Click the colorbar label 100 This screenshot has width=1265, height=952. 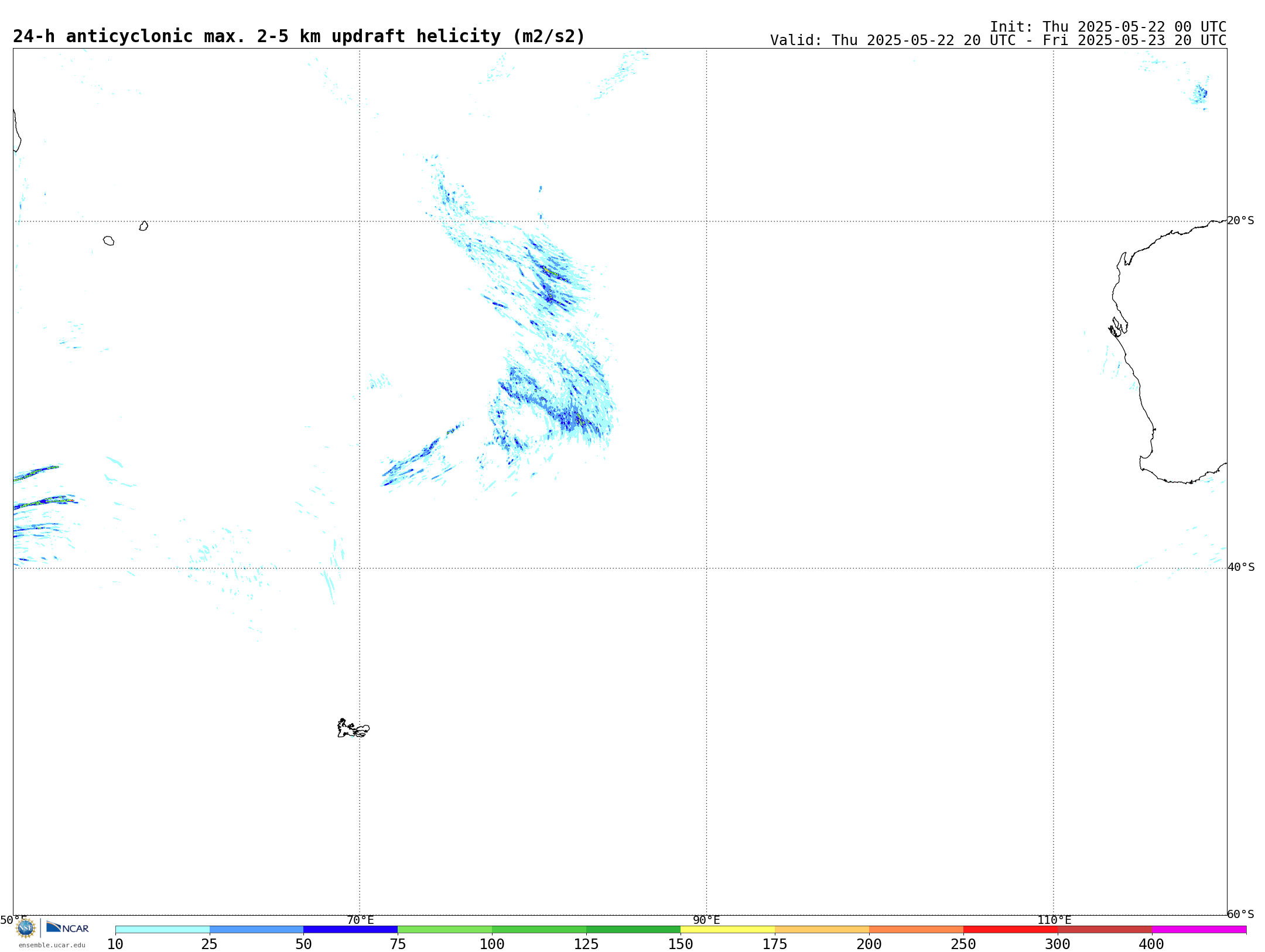point(492,944)
